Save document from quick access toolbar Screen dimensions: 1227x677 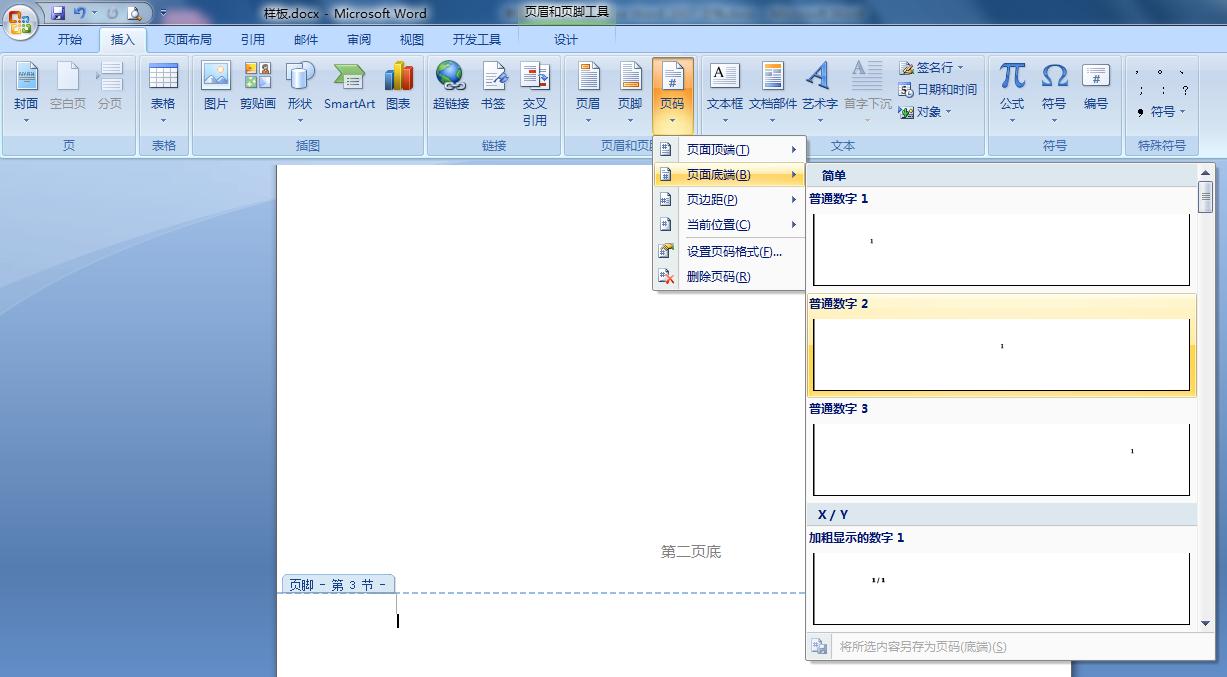(58, 13)
